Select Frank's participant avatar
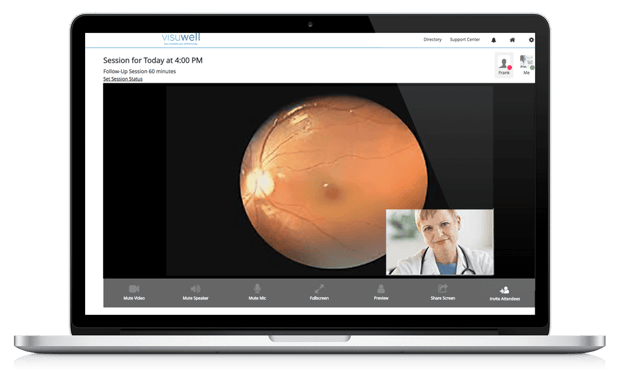620x372 pixels. 504,65
